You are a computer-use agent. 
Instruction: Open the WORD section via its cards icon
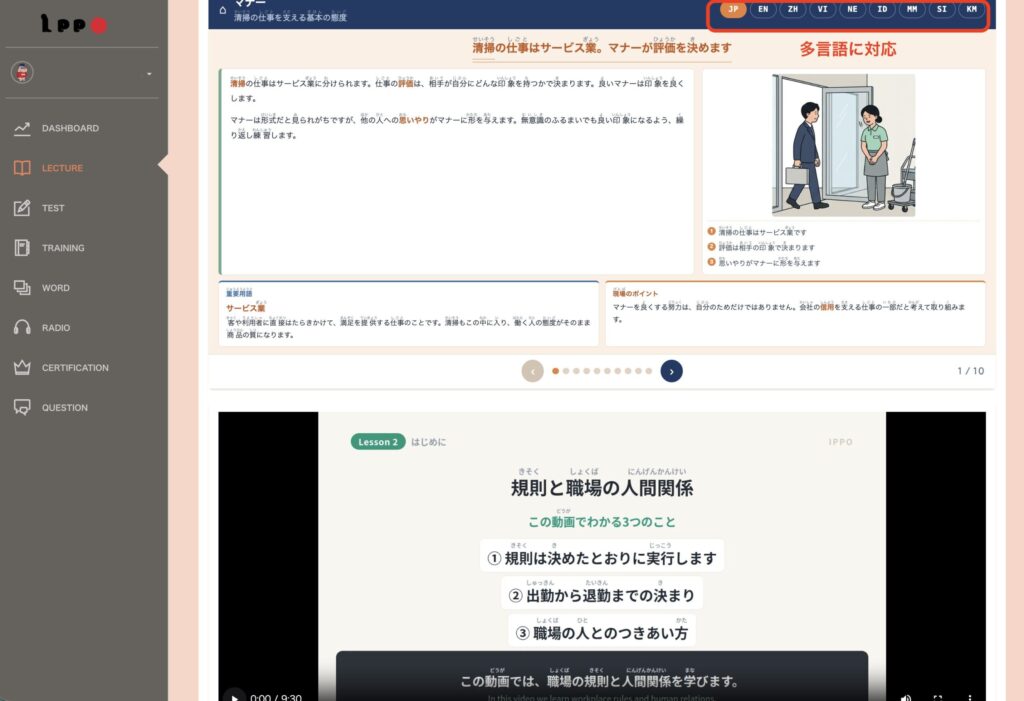(22, 287)
